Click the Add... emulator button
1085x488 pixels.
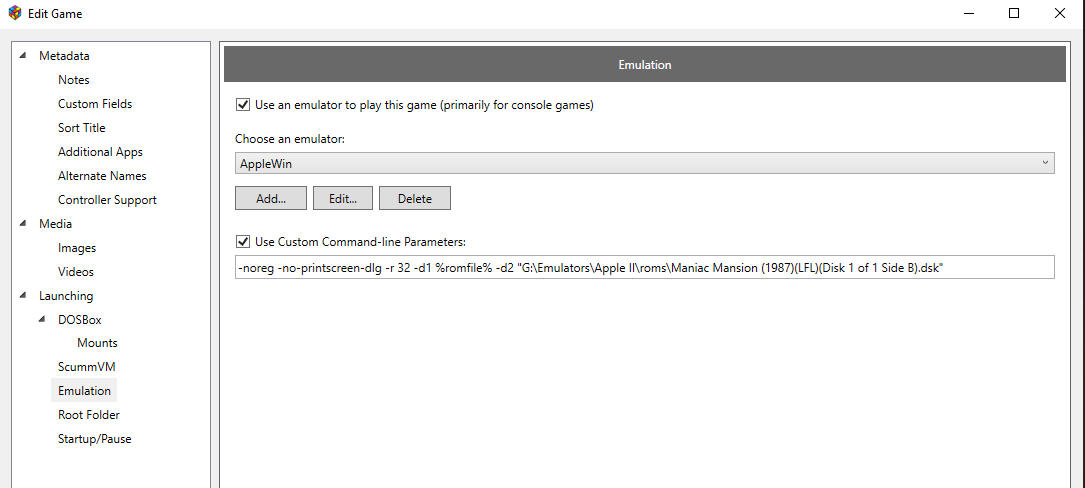click(271, 198)
